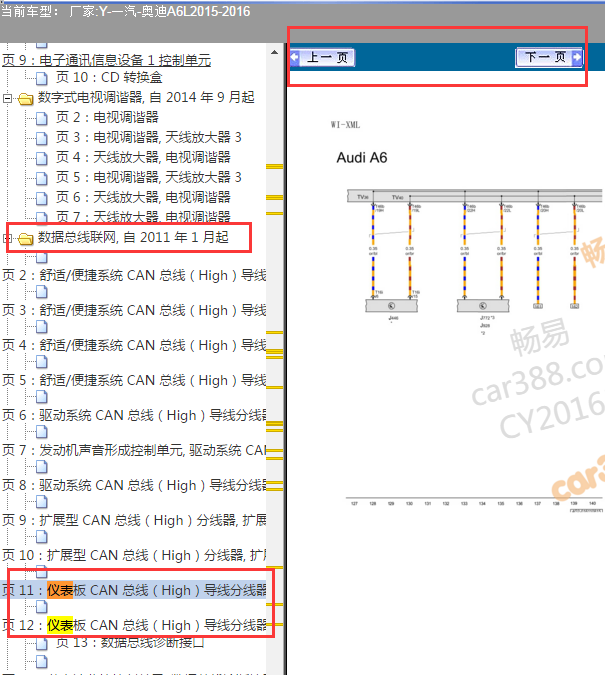Screen dimensions: 605x675
Task: Go to previous page with 上一页 button
Action: pos(323,57)
